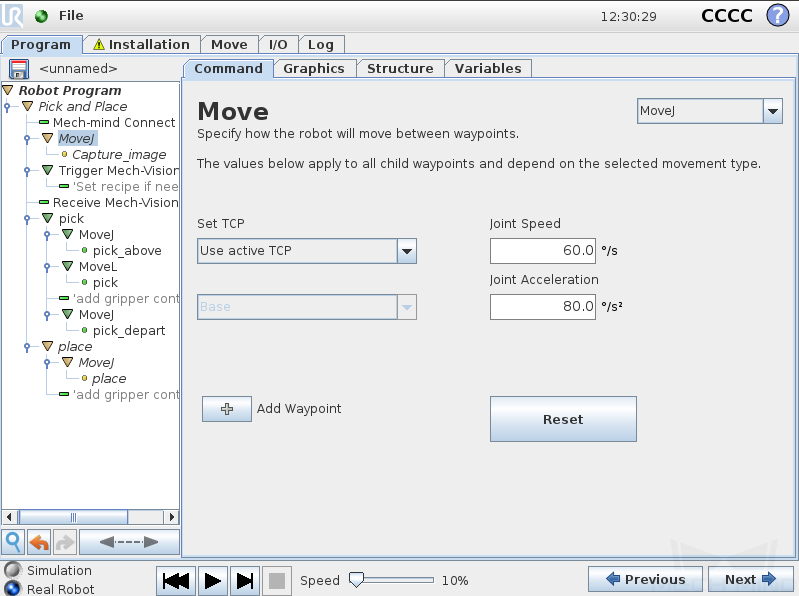Select the Mech-mind Connect node
The image size is (799, 596).
click(x=114, y=123)
